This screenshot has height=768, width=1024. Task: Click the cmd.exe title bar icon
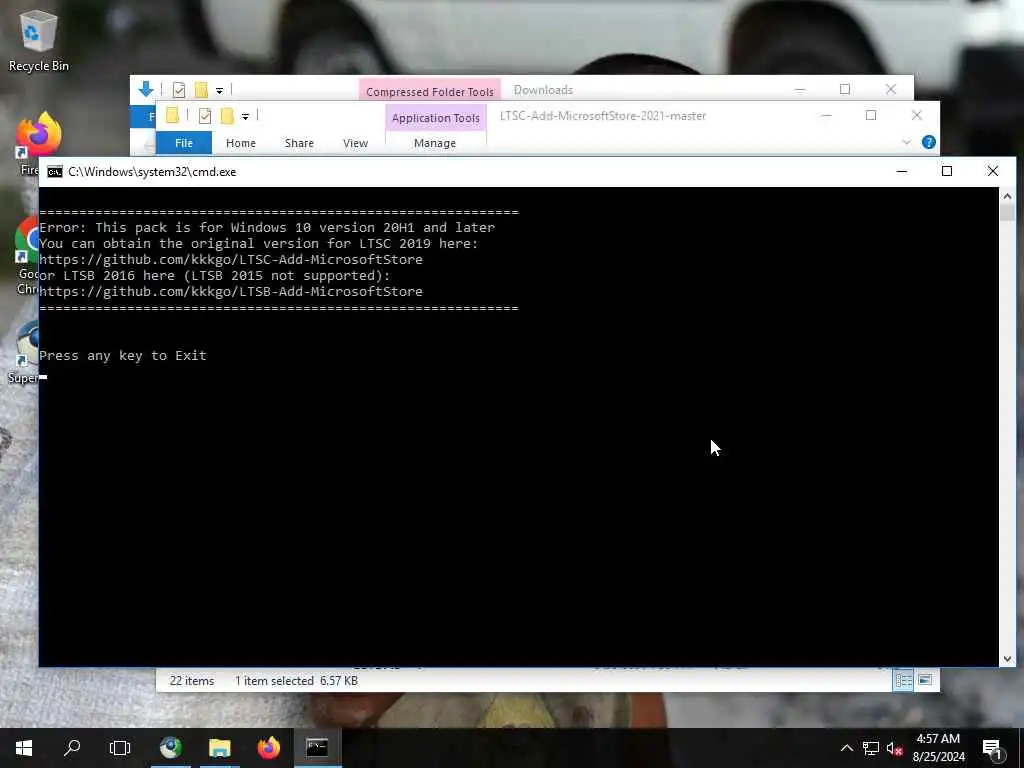[x=55, y=172]
